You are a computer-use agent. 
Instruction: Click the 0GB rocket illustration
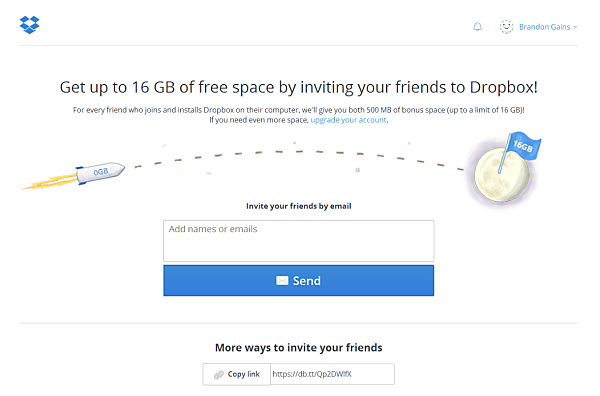click(75, 176)
